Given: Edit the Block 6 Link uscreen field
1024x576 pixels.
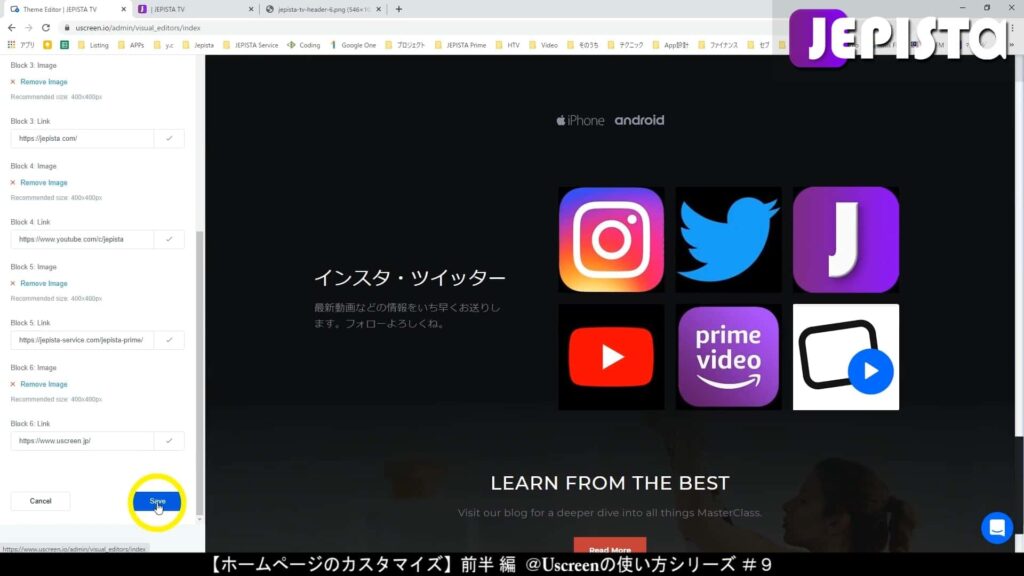Looking at the screenshot, I should (82, 441).
